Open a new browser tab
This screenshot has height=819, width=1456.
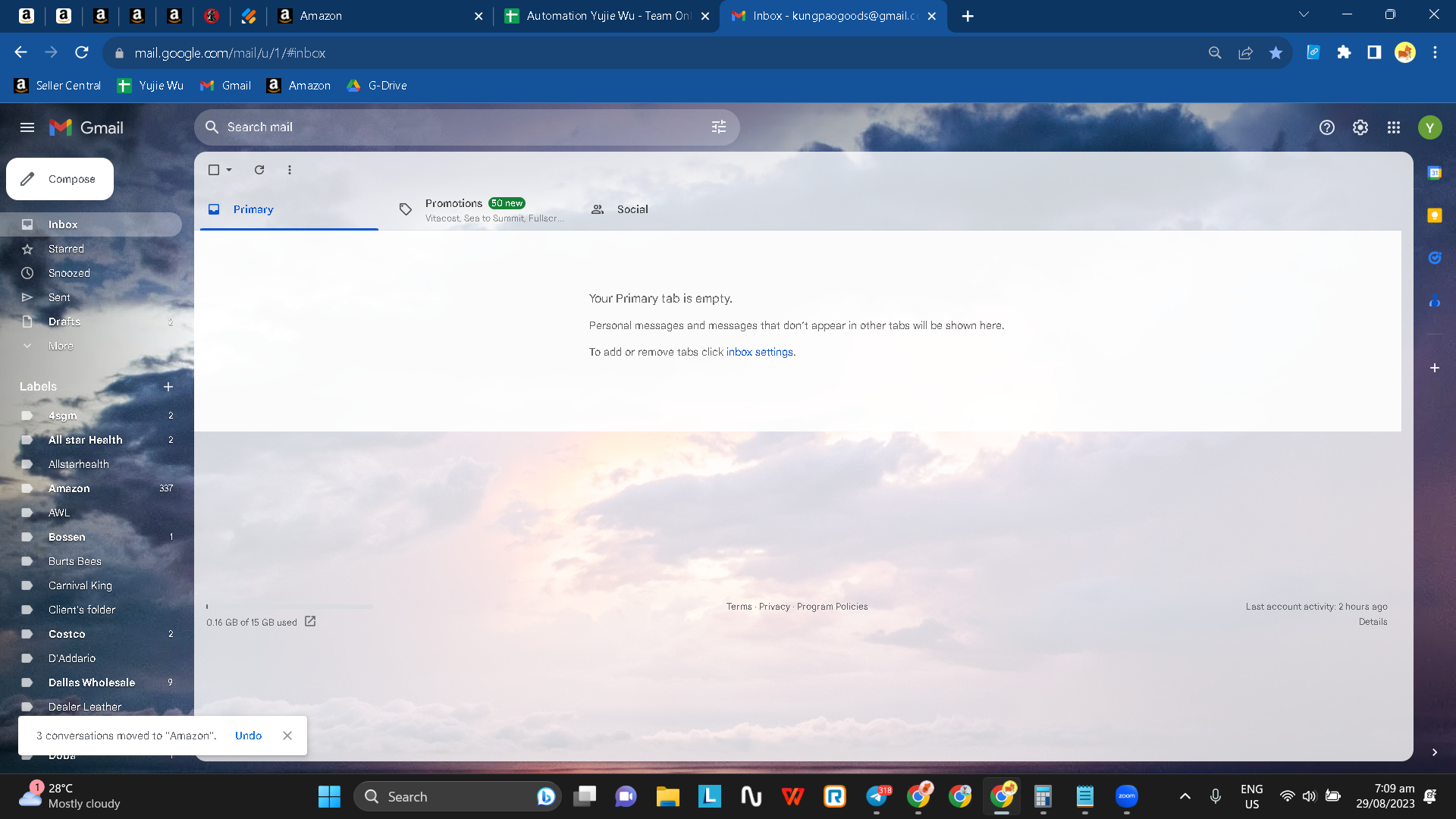click(968, 16)
